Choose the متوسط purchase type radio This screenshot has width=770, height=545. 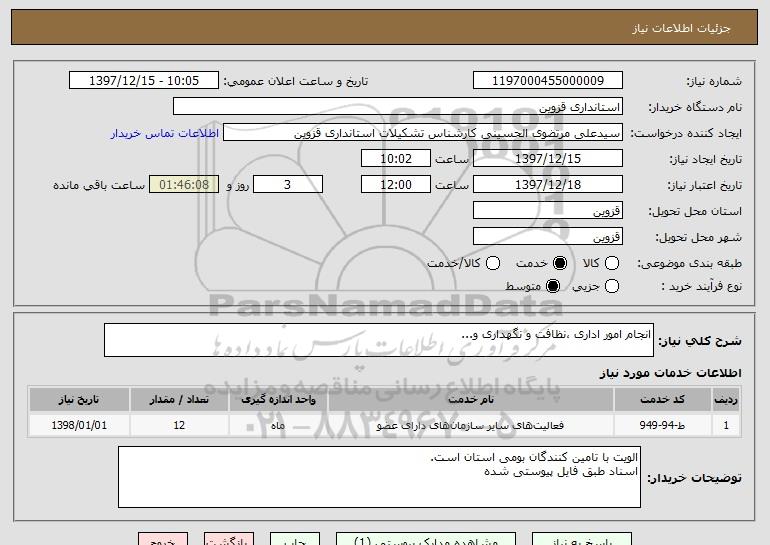click(x=553, y=286)
